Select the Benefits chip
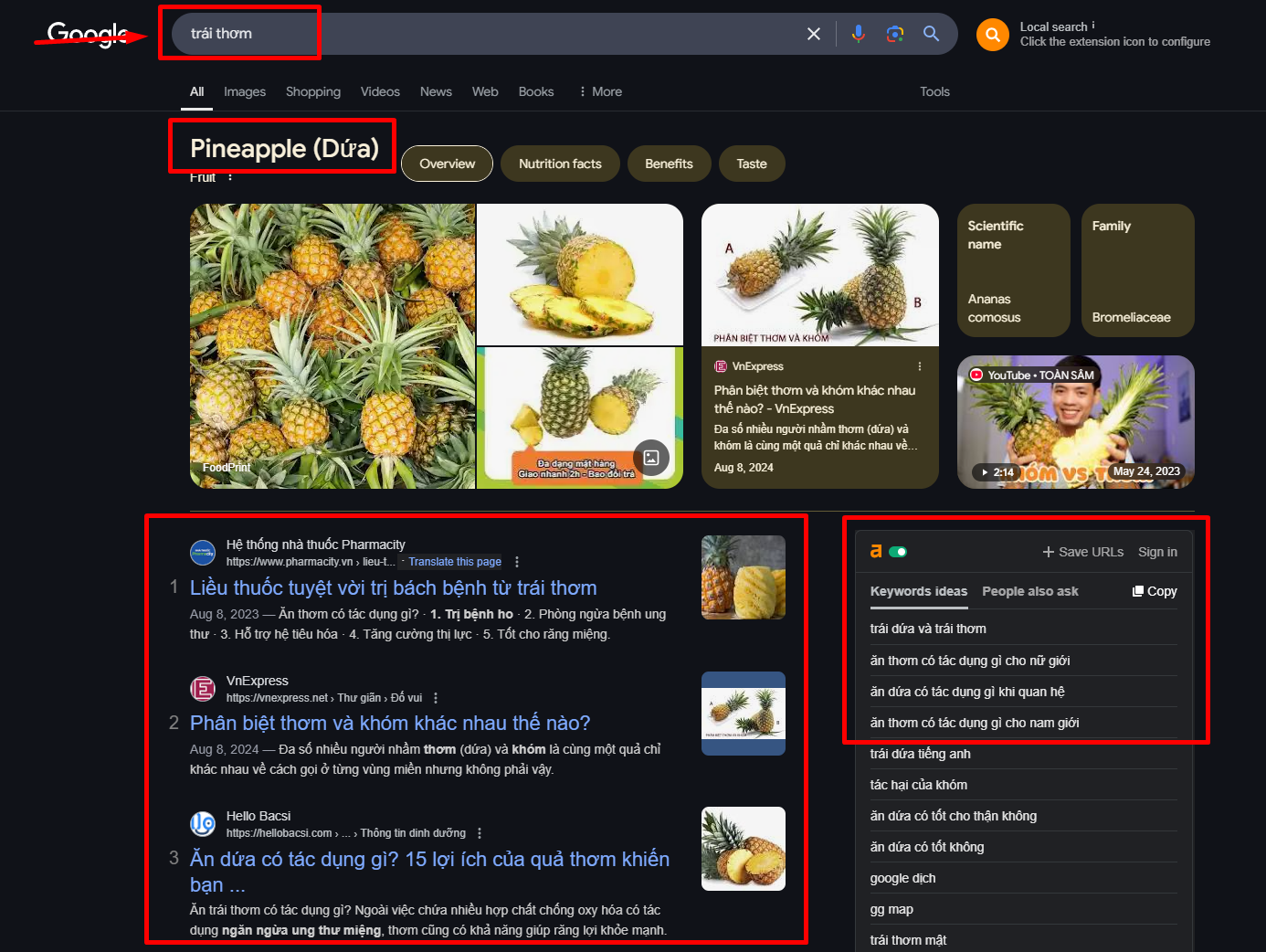The width and height of the screenshot is (1266, 952). click(x=669, y=164)
